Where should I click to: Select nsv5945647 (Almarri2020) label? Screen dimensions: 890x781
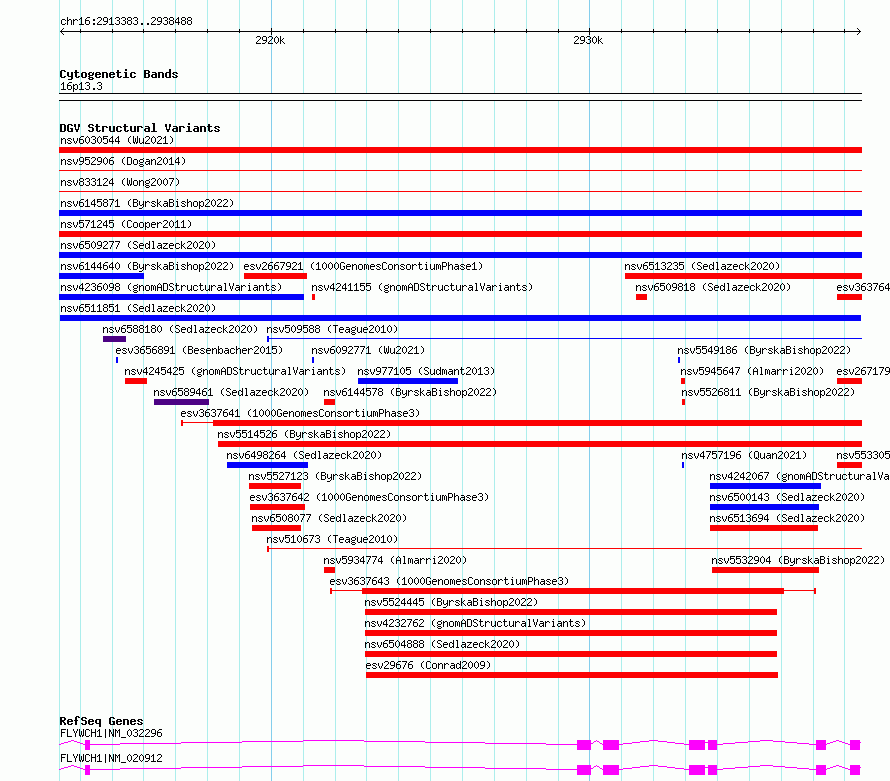[752, 371]
